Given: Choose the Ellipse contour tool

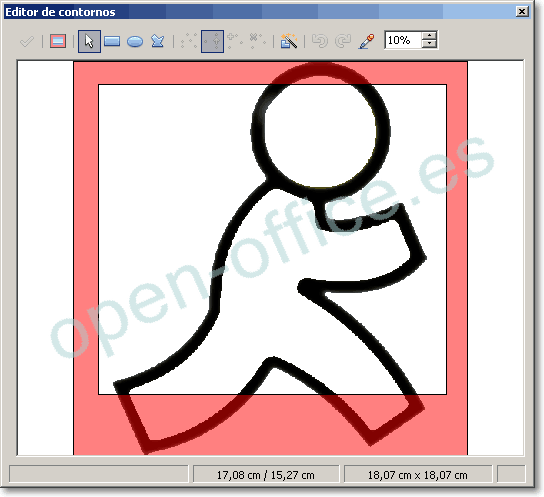Looking at the screenshot, I should [135, 42].
